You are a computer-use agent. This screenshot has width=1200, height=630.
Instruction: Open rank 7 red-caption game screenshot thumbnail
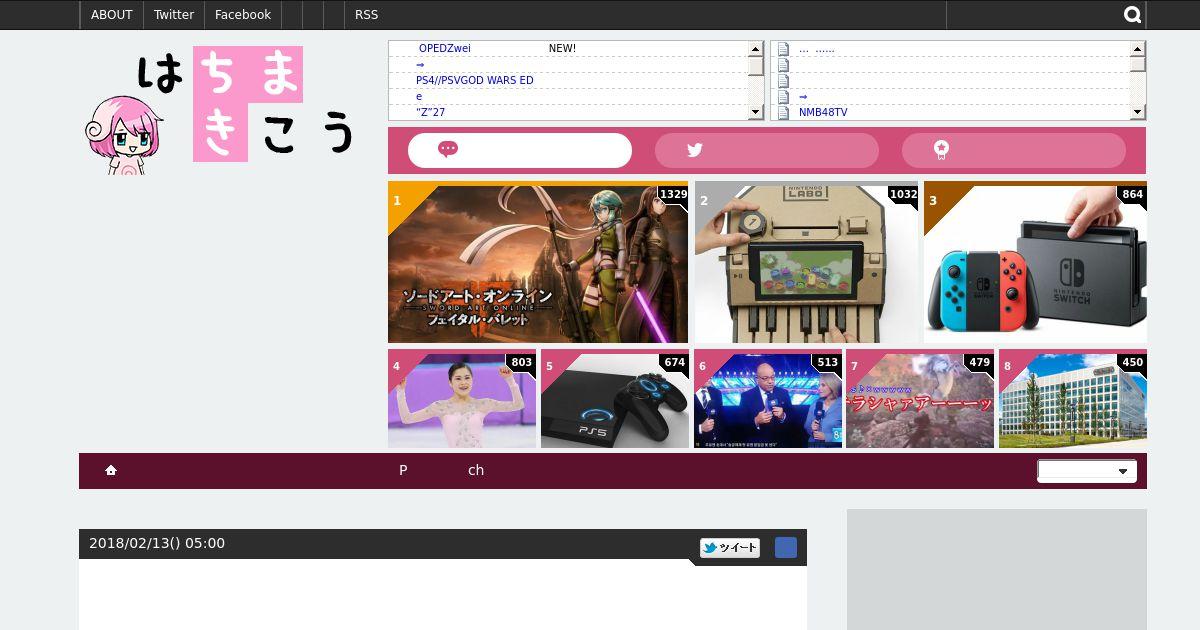point(920,399)
